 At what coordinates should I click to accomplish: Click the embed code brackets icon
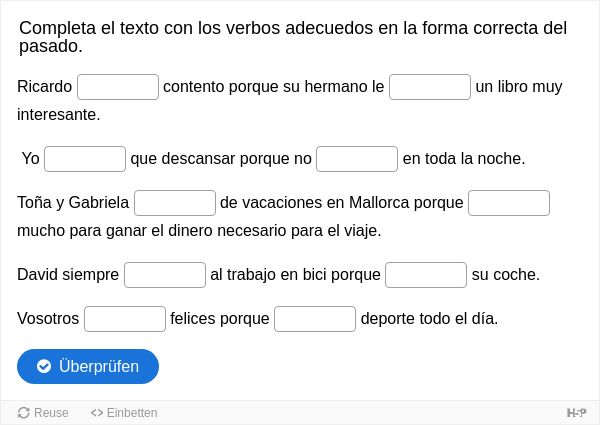pyautogui.click(x=97, y=413)
